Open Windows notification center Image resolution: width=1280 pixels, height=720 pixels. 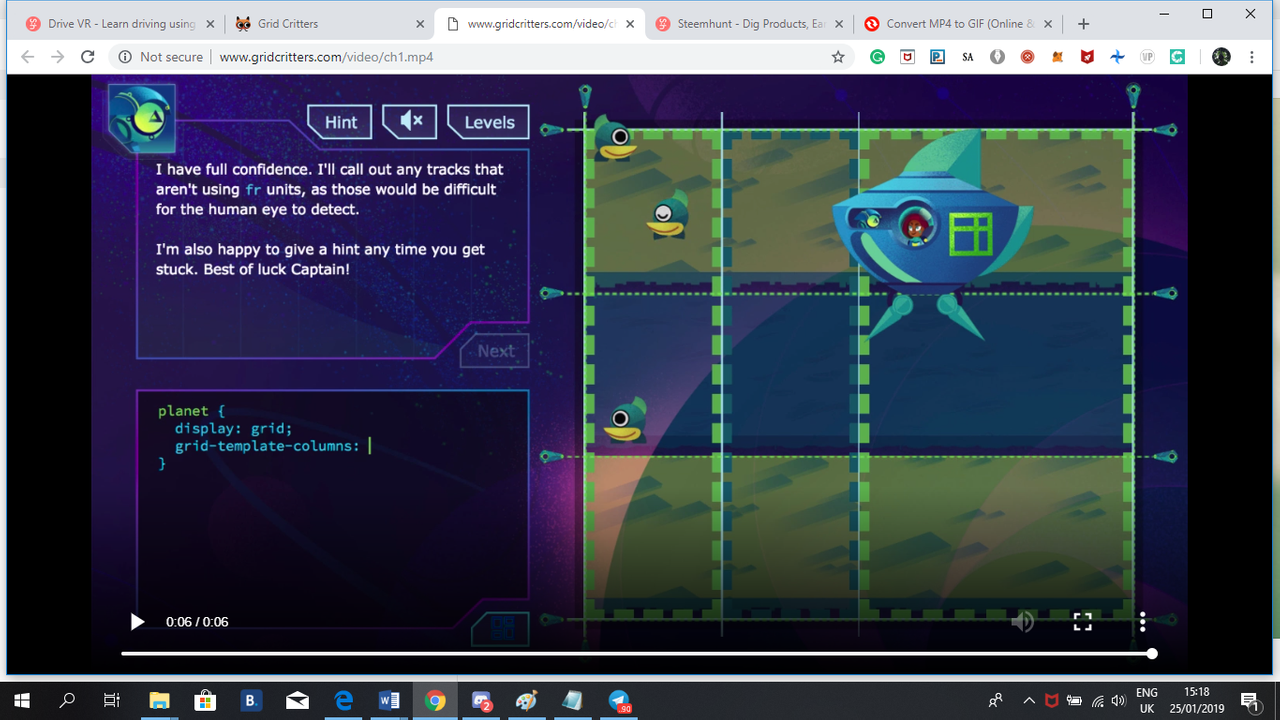point(1249,701)
